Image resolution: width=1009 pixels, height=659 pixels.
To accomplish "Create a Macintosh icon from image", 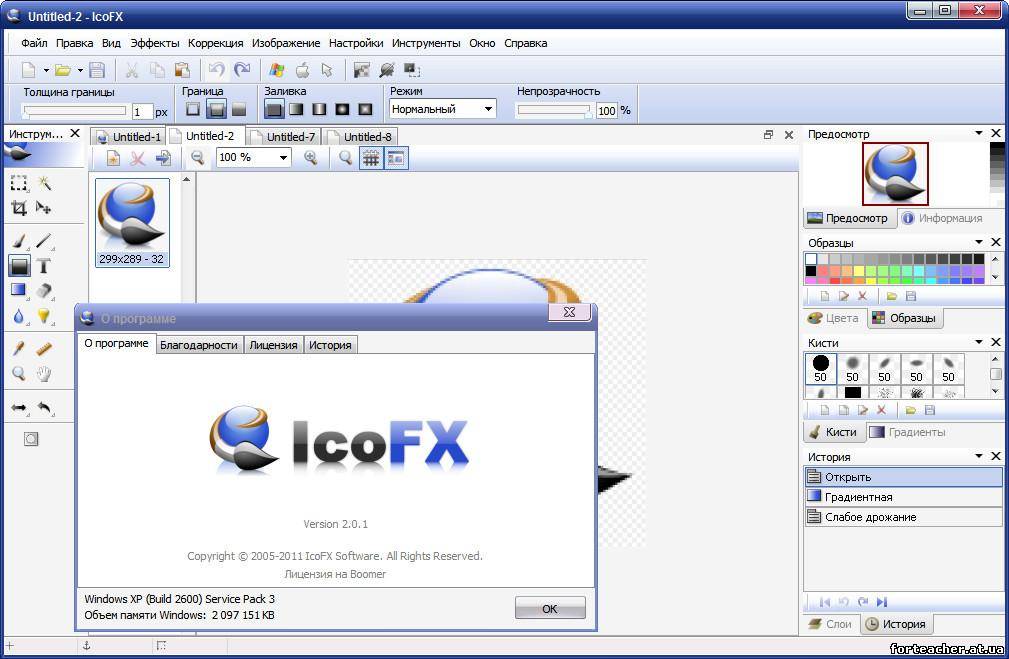I will pos(302,70).
